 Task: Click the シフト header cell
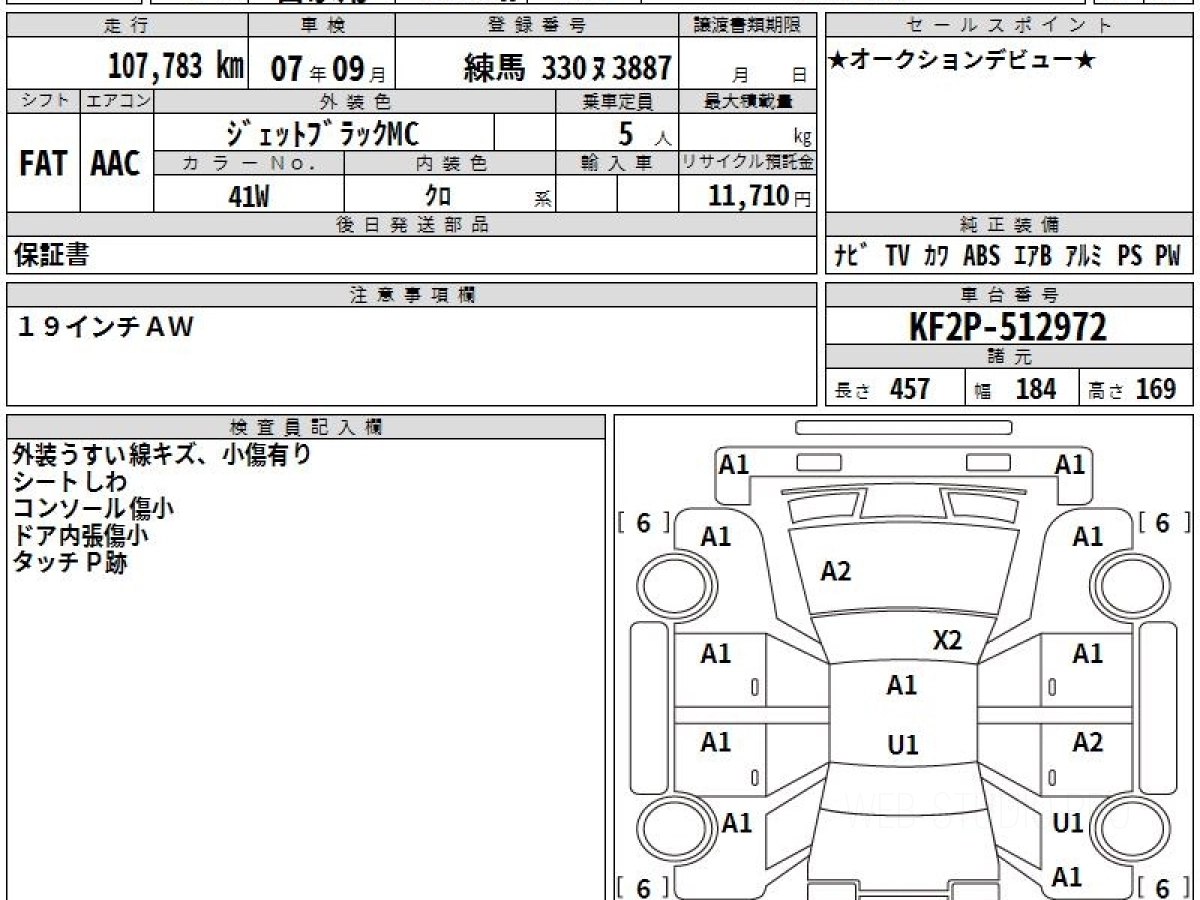point(43,100)
